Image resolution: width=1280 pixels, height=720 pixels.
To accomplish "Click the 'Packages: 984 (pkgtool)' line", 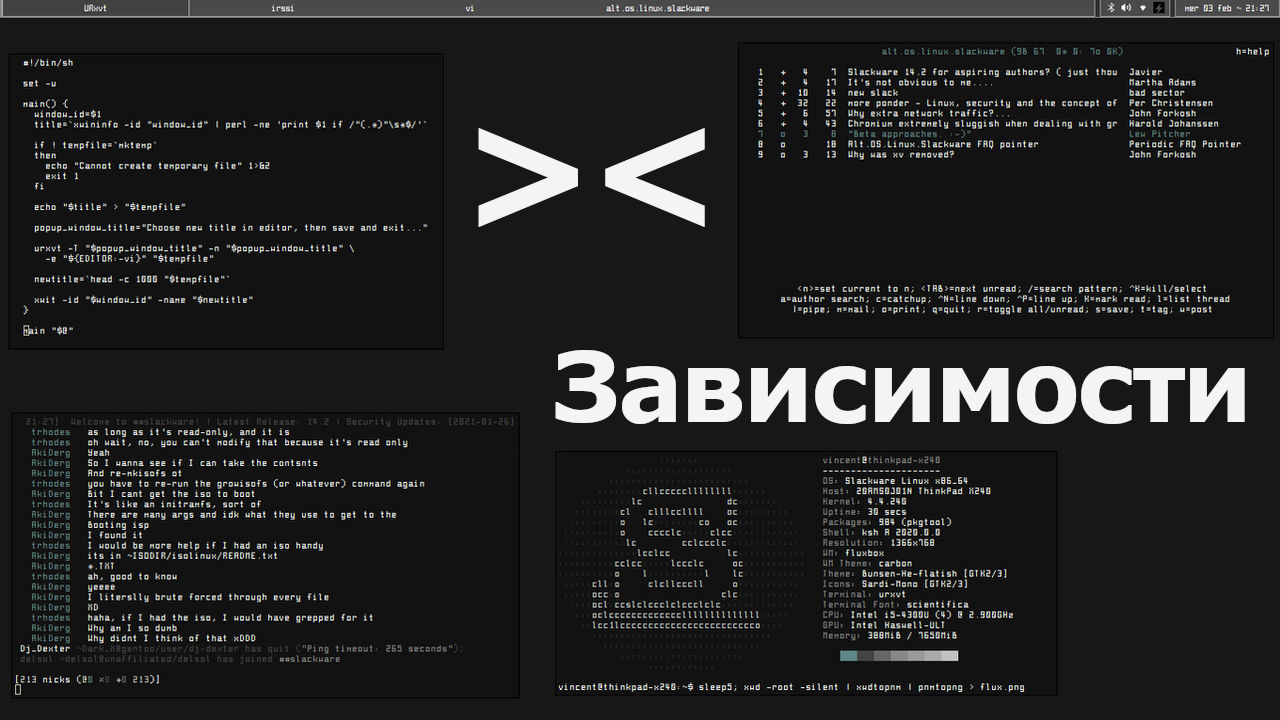I will pyautogui.click(x=887, y=522).
